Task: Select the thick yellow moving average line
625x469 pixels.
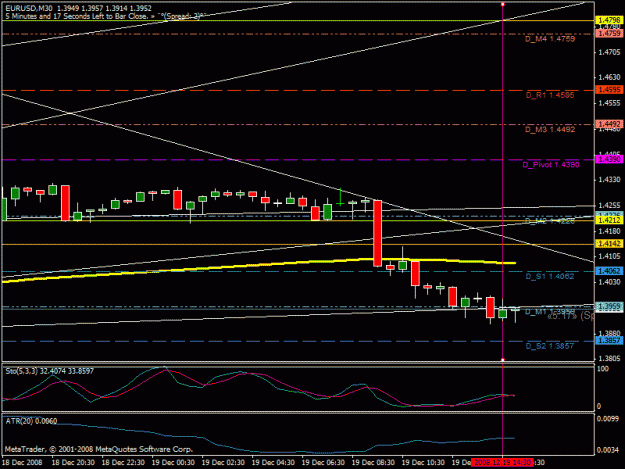Action: [259, 265]
